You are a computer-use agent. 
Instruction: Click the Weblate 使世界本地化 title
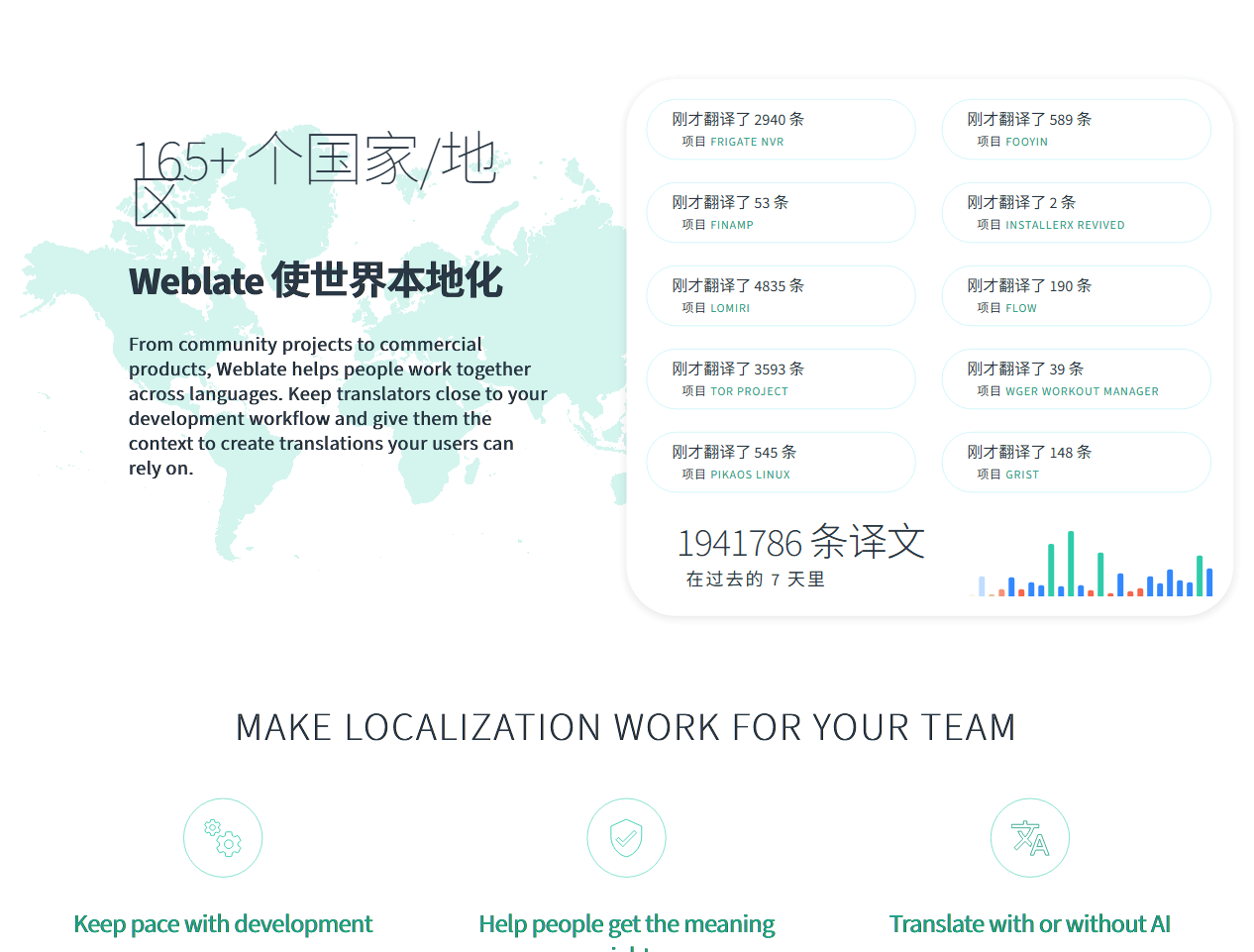(316, 280)
